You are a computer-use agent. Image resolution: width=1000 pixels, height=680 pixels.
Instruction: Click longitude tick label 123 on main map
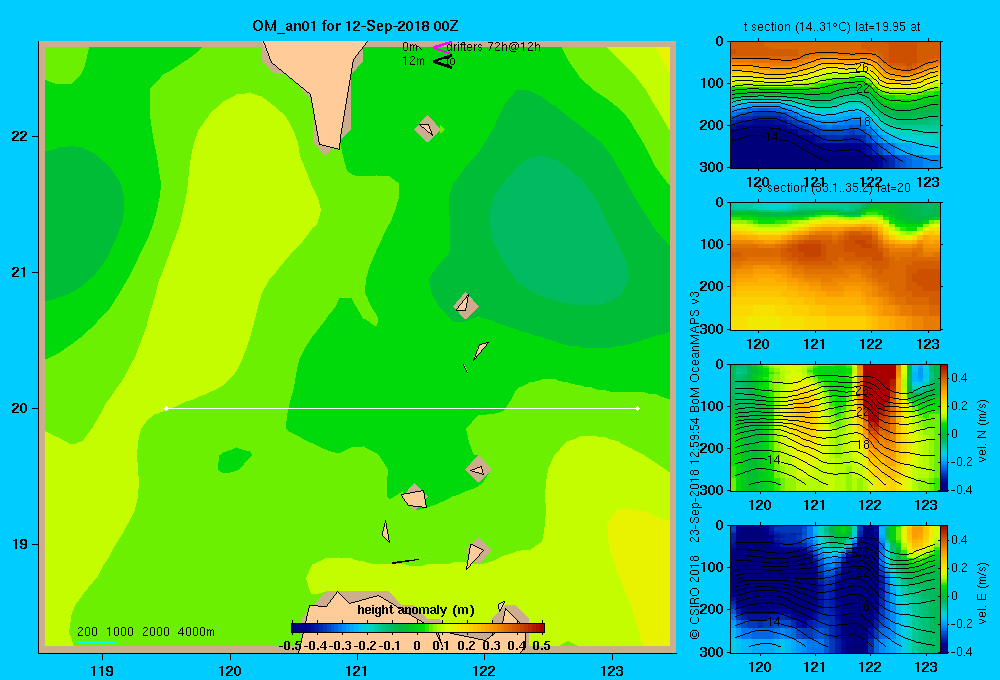tap(612, 670)
